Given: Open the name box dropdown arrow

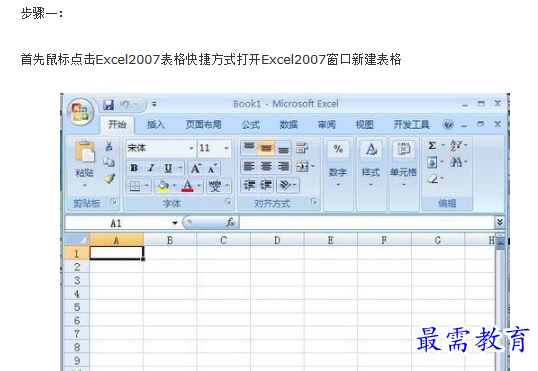Looking at the screenshot, I should [175, 223].
